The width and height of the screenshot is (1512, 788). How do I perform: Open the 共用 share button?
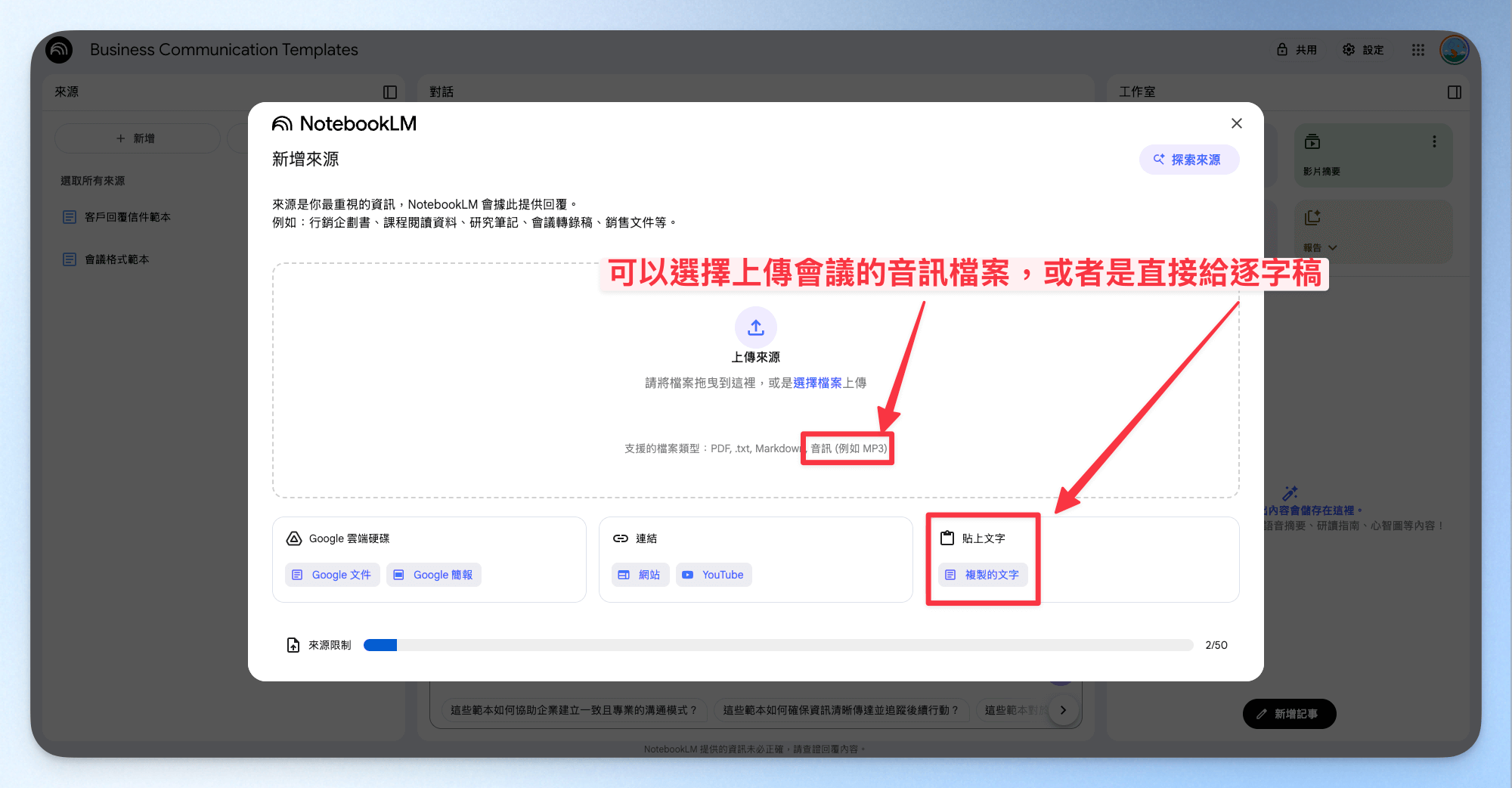(1297, 50)
